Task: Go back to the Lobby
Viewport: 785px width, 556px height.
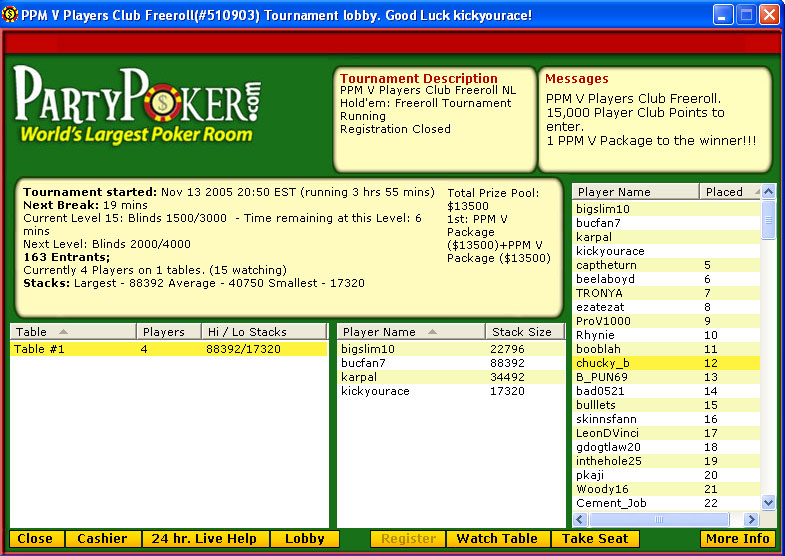Action: click(305, 539)
